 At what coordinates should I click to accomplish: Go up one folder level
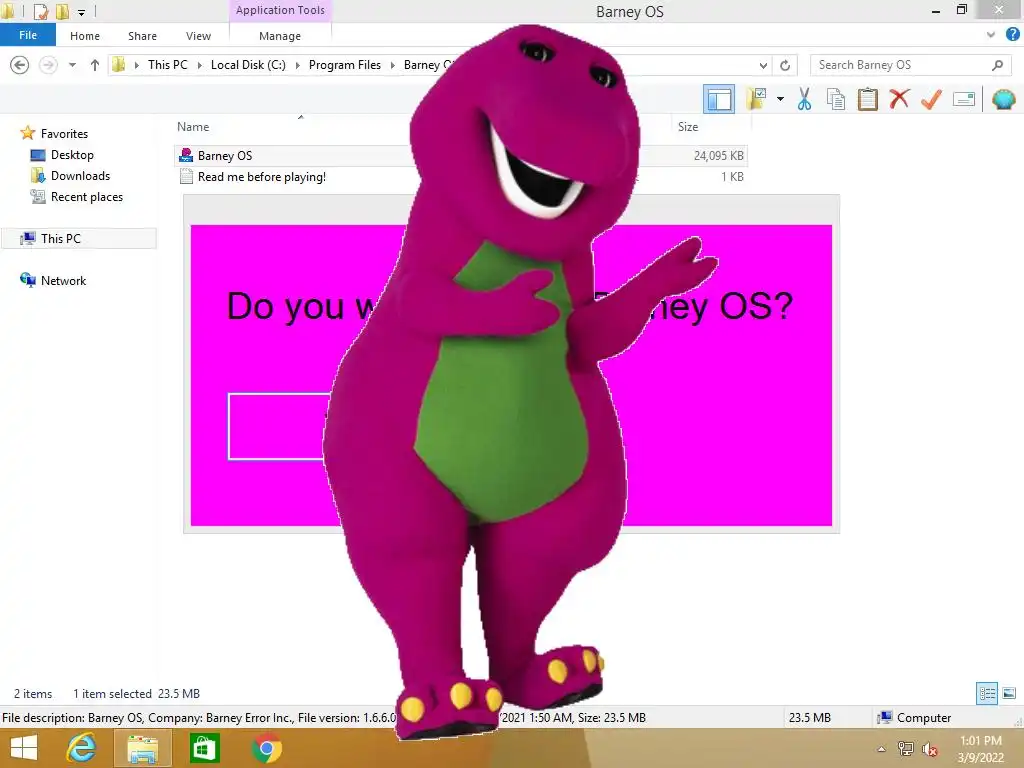(95, 65)
